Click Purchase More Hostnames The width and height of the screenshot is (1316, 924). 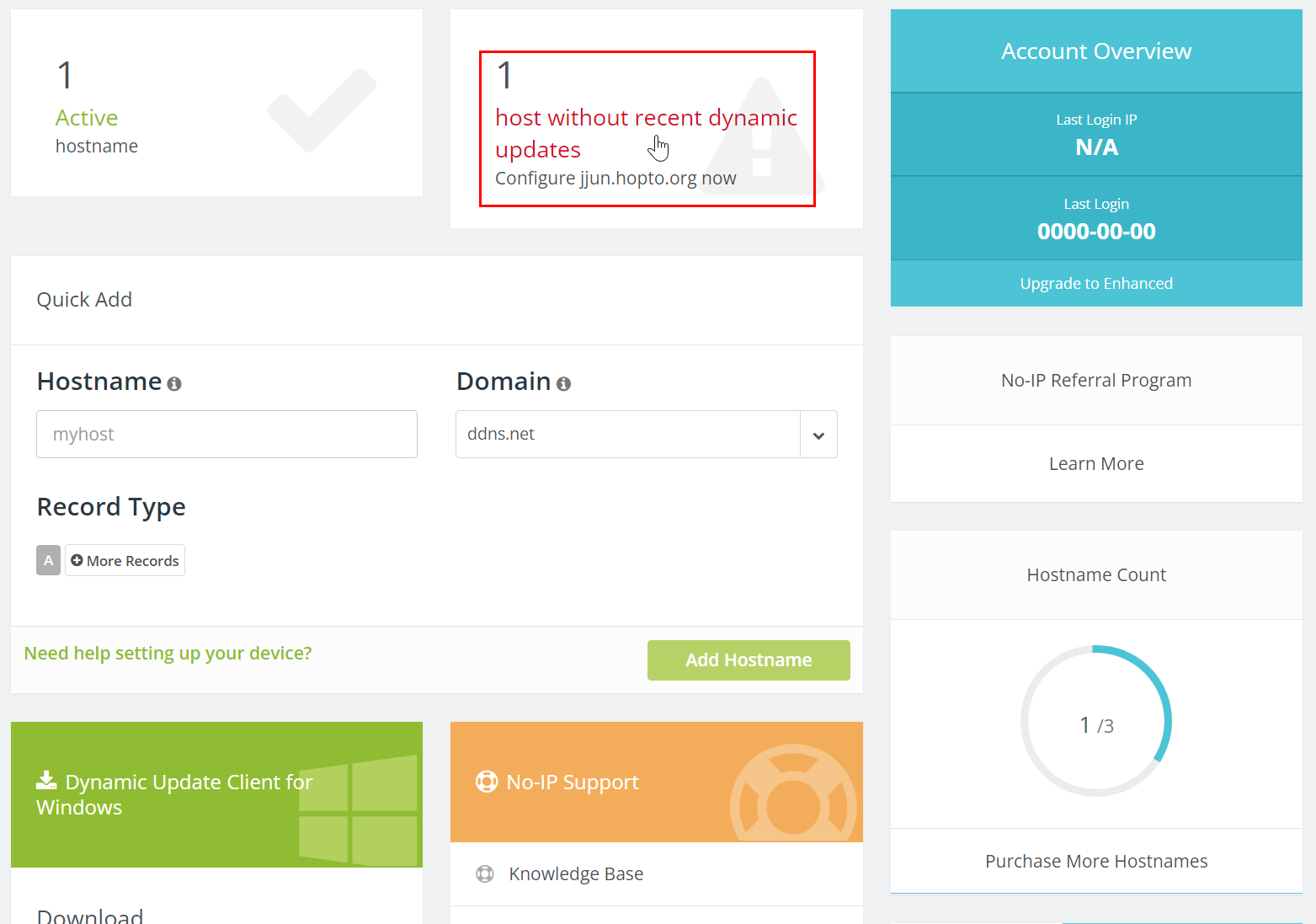click(1096, 861)
